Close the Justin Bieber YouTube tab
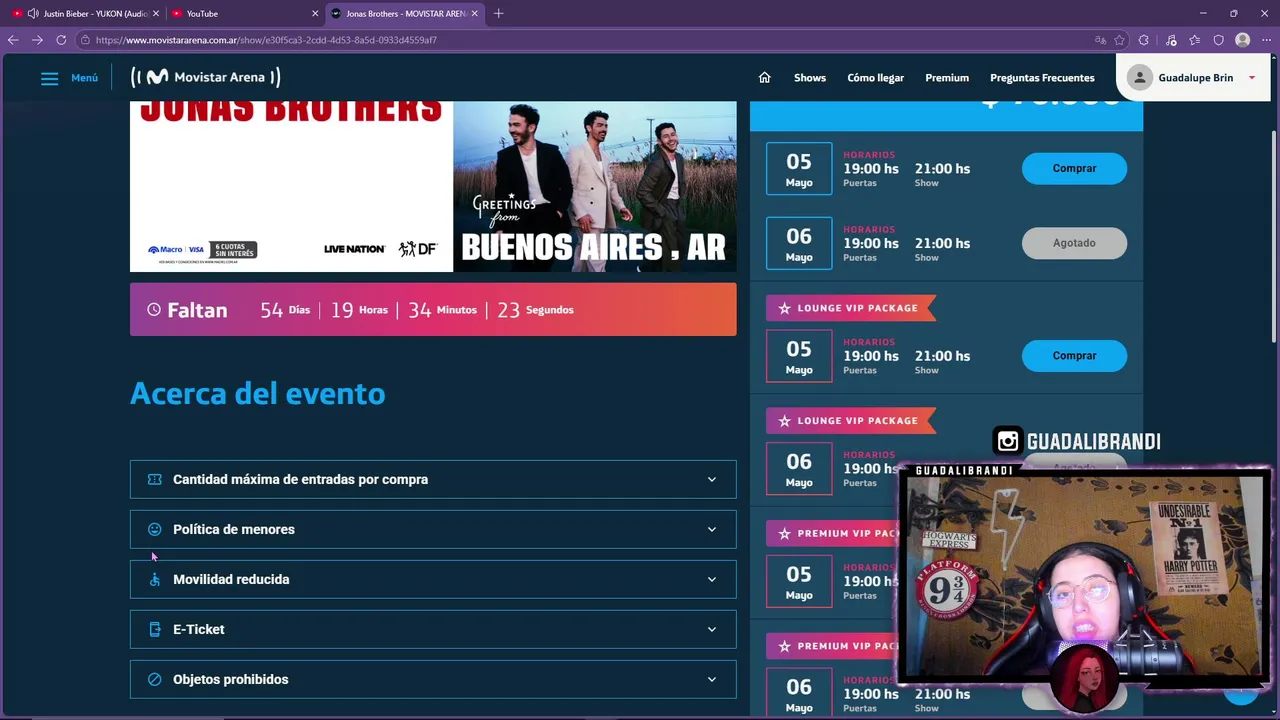This screenshot has height=720, width=1280. click(x=156, y=13)
